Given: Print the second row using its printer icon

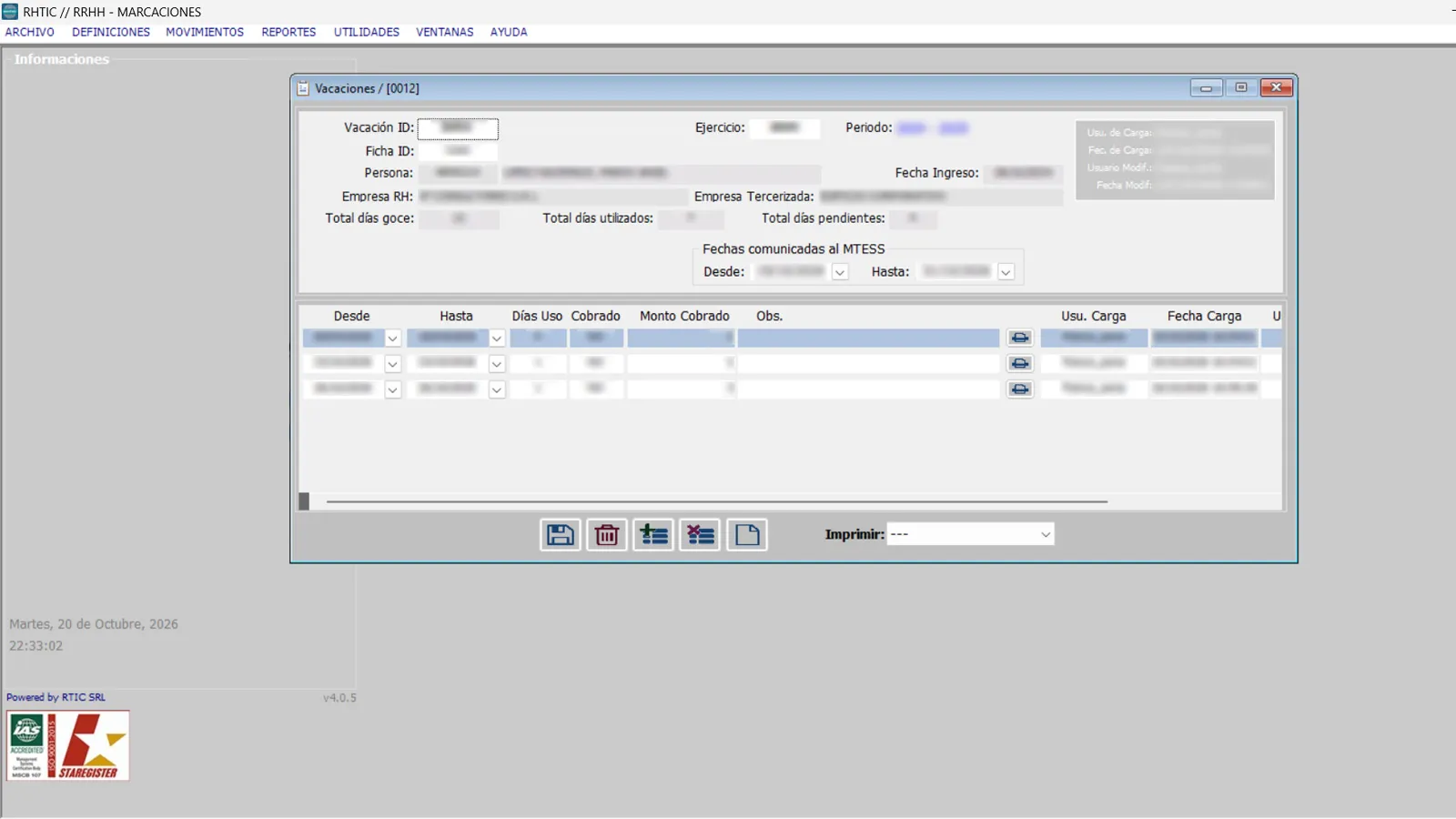Looking at the screenshot, I should click(x=1020, y=363).
